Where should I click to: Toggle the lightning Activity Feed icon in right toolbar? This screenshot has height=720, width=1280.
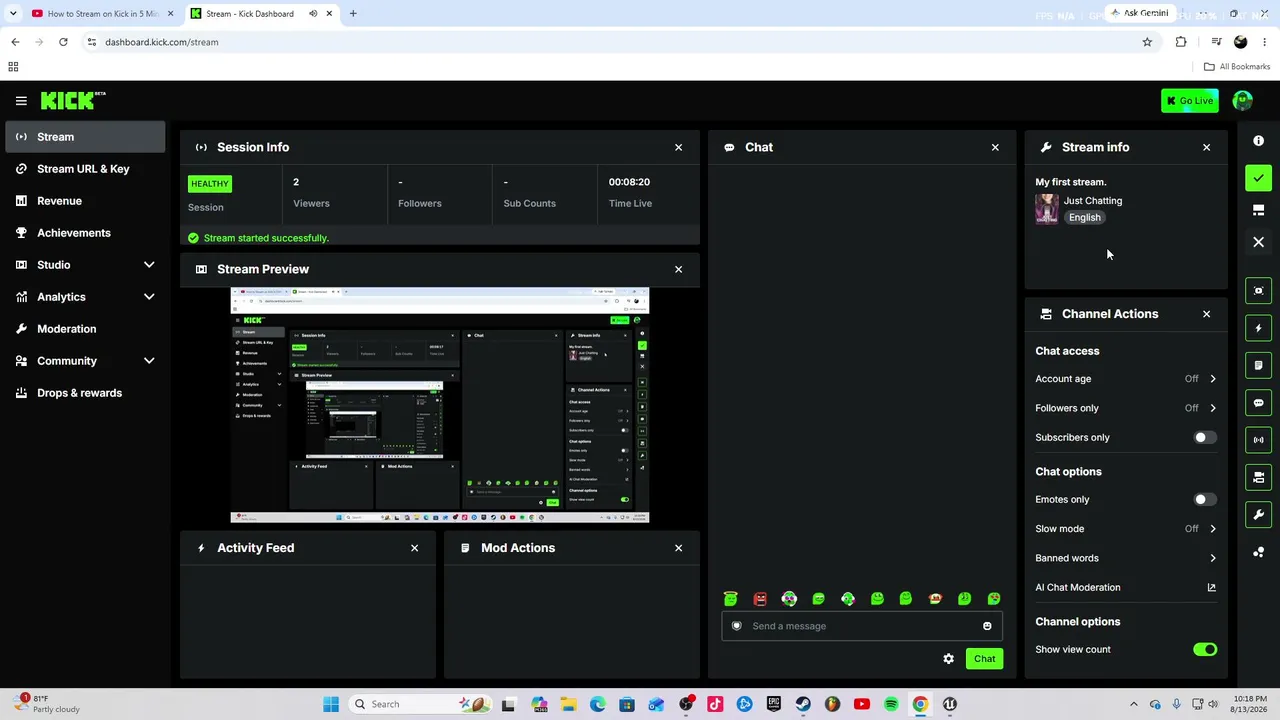pyautogui.click(x=1259, y=328)
